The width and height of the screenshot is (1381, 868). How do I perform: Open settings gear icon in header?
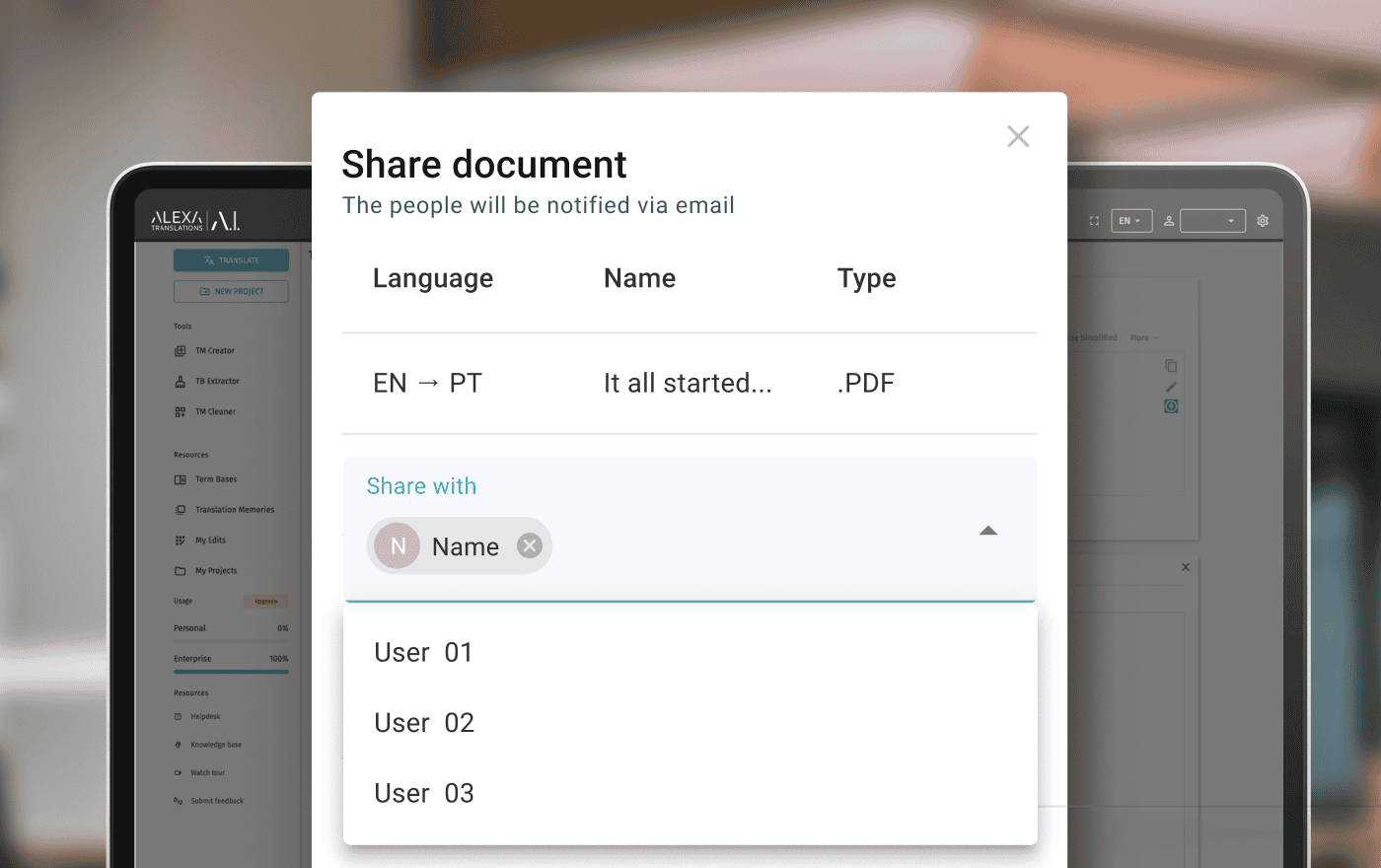point(1263,221)
